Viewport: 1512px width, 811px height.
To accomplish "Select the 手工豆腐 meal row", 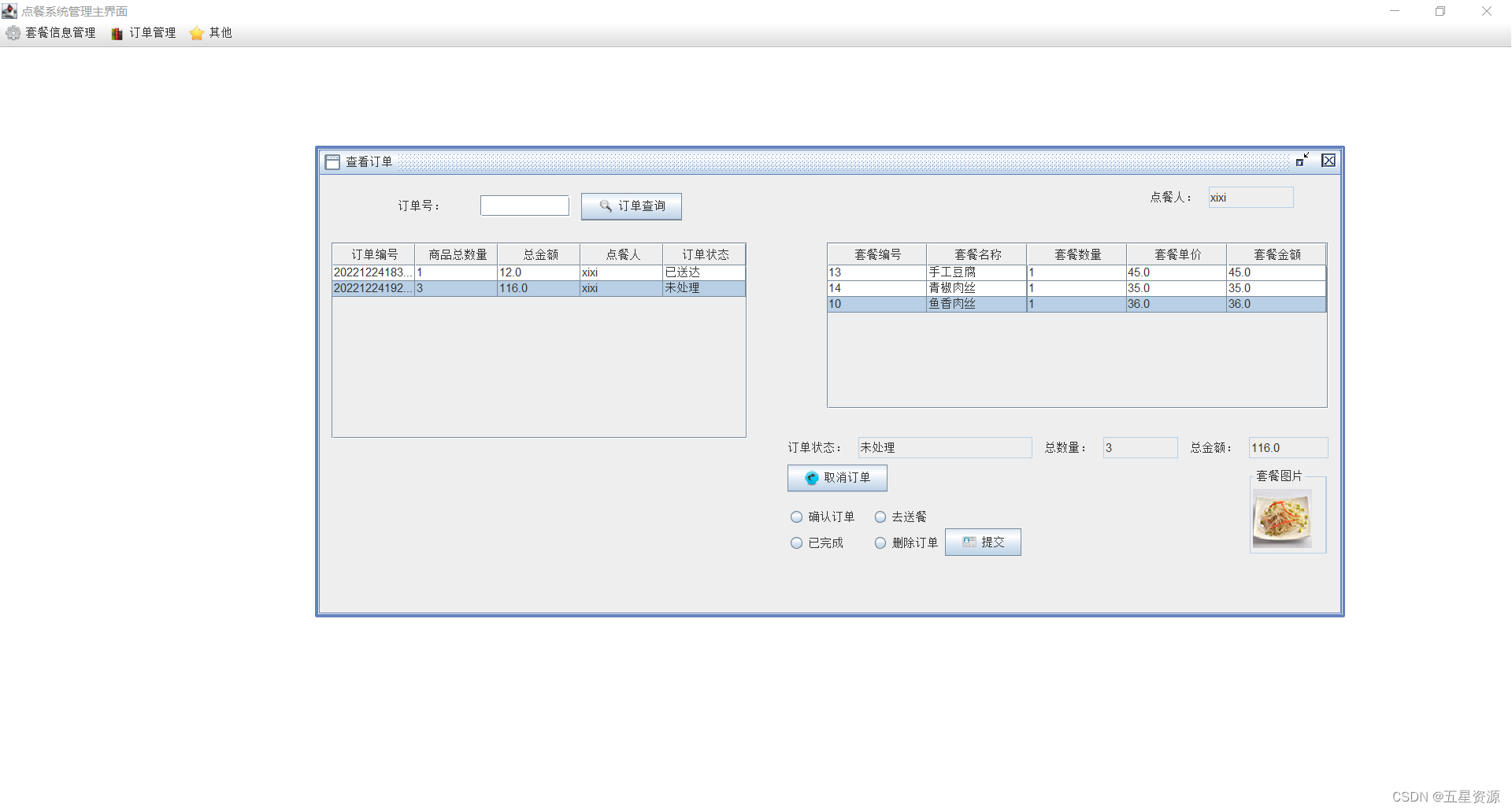I will pyautogui.click(x=1077, y=272).
